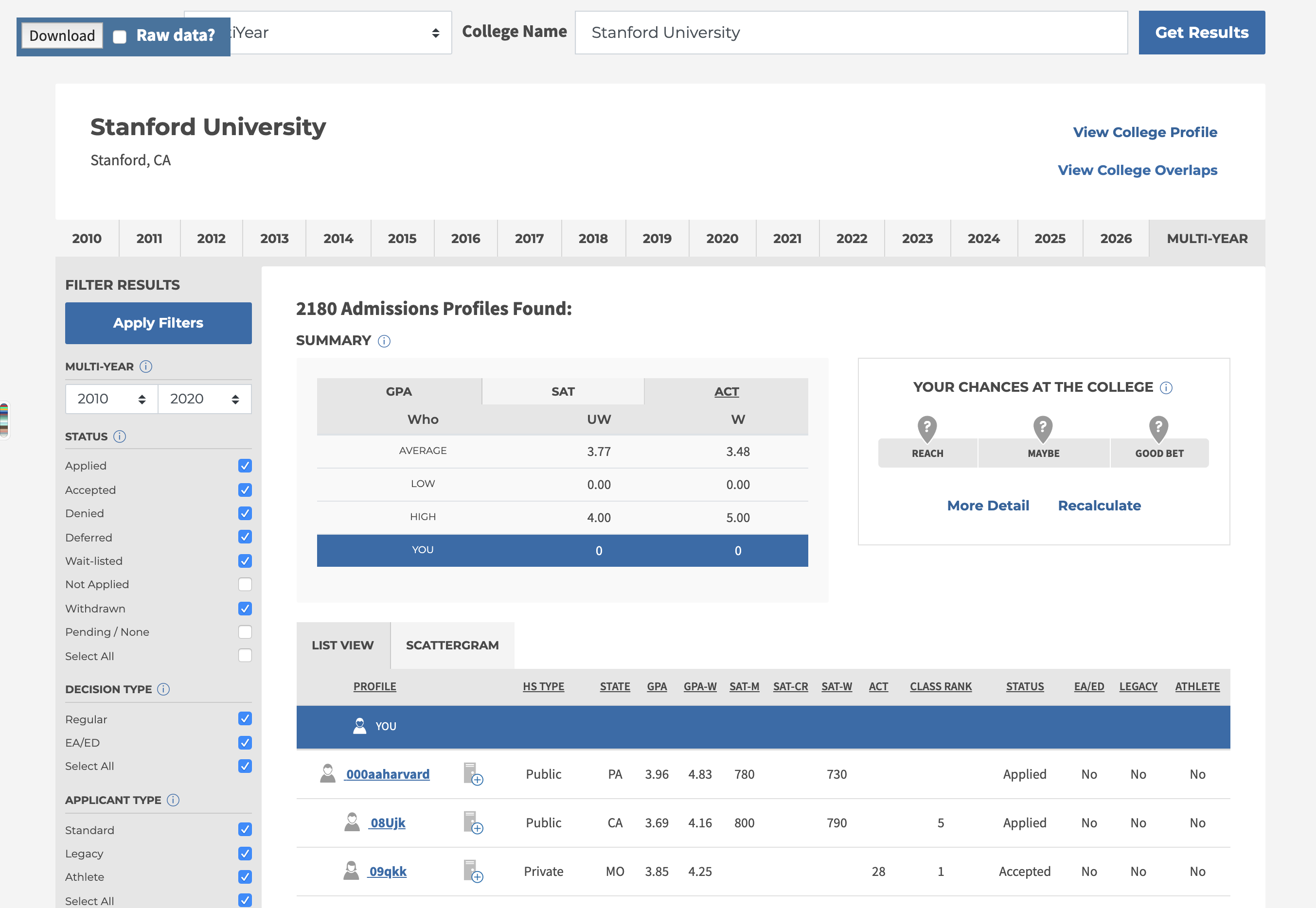Click info icon next to SUMMARY heading

[x=384, y=341]
